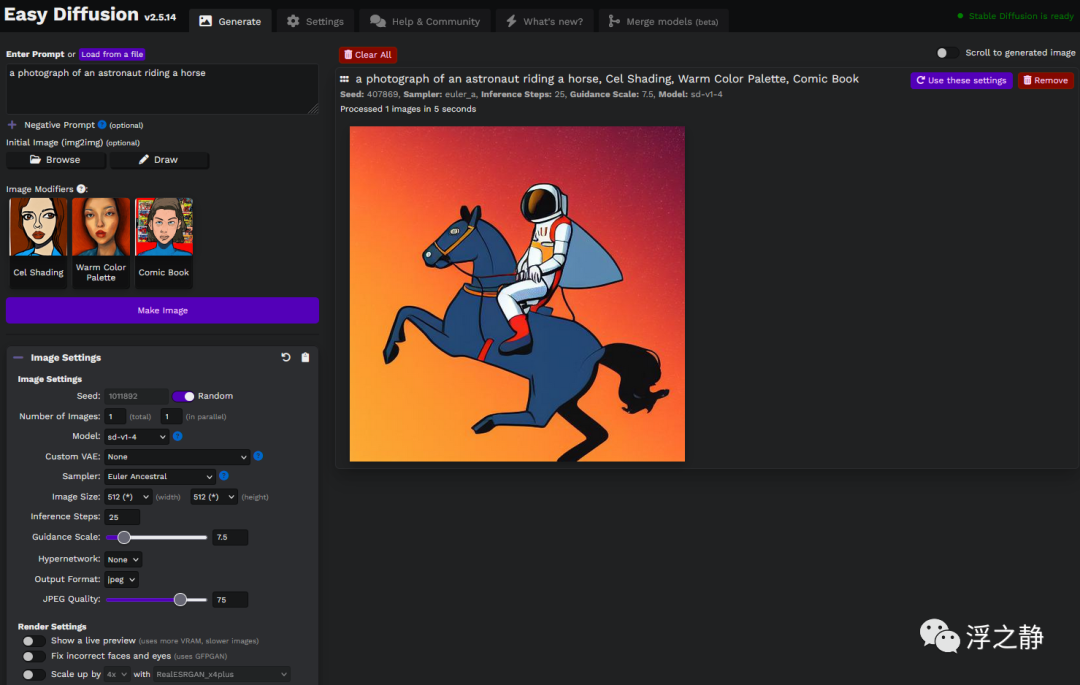Click the Sampler help icon
This screenshot has width=1080, height=685.
[x=224, y=476]
